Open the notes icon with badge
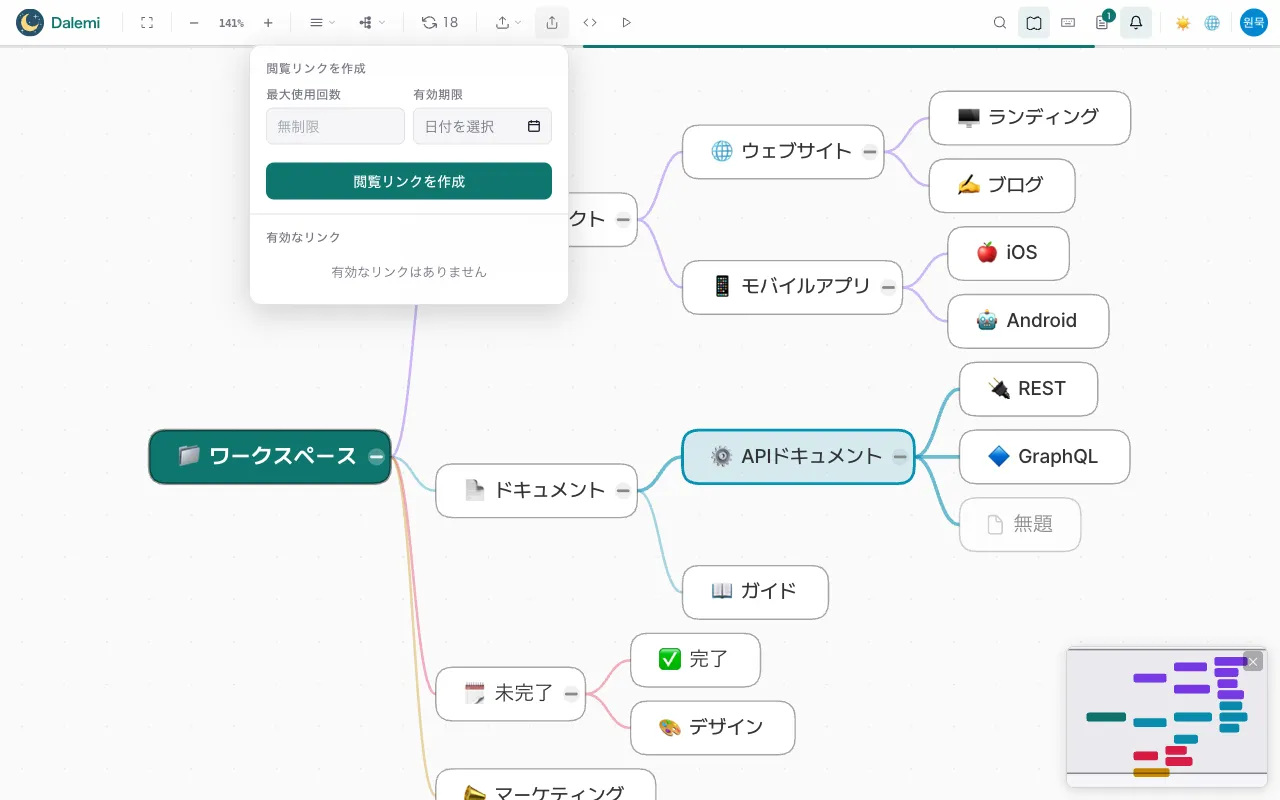Viewport: 1280px width, 800px height. point(1102,22)
